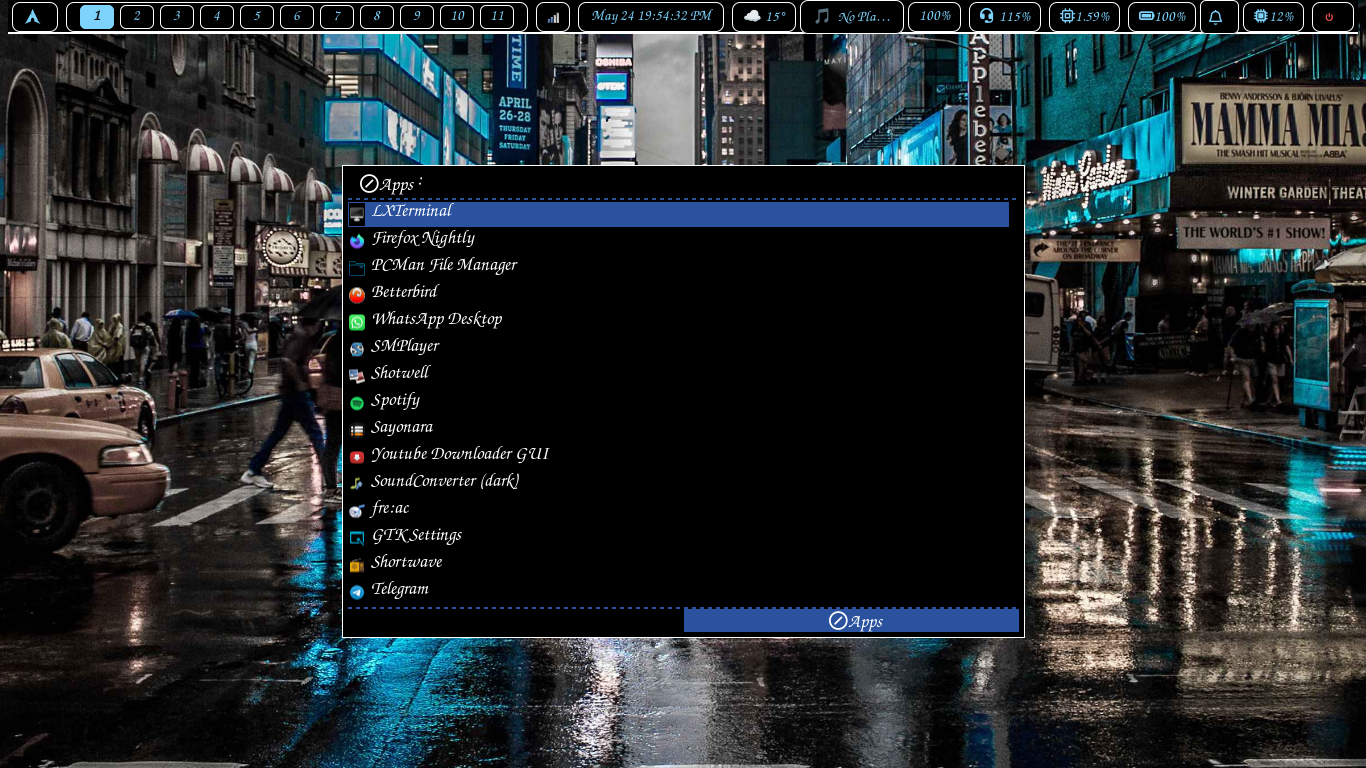Switch to workspace 6
The image size is (1366, 768).
point(297,16)
